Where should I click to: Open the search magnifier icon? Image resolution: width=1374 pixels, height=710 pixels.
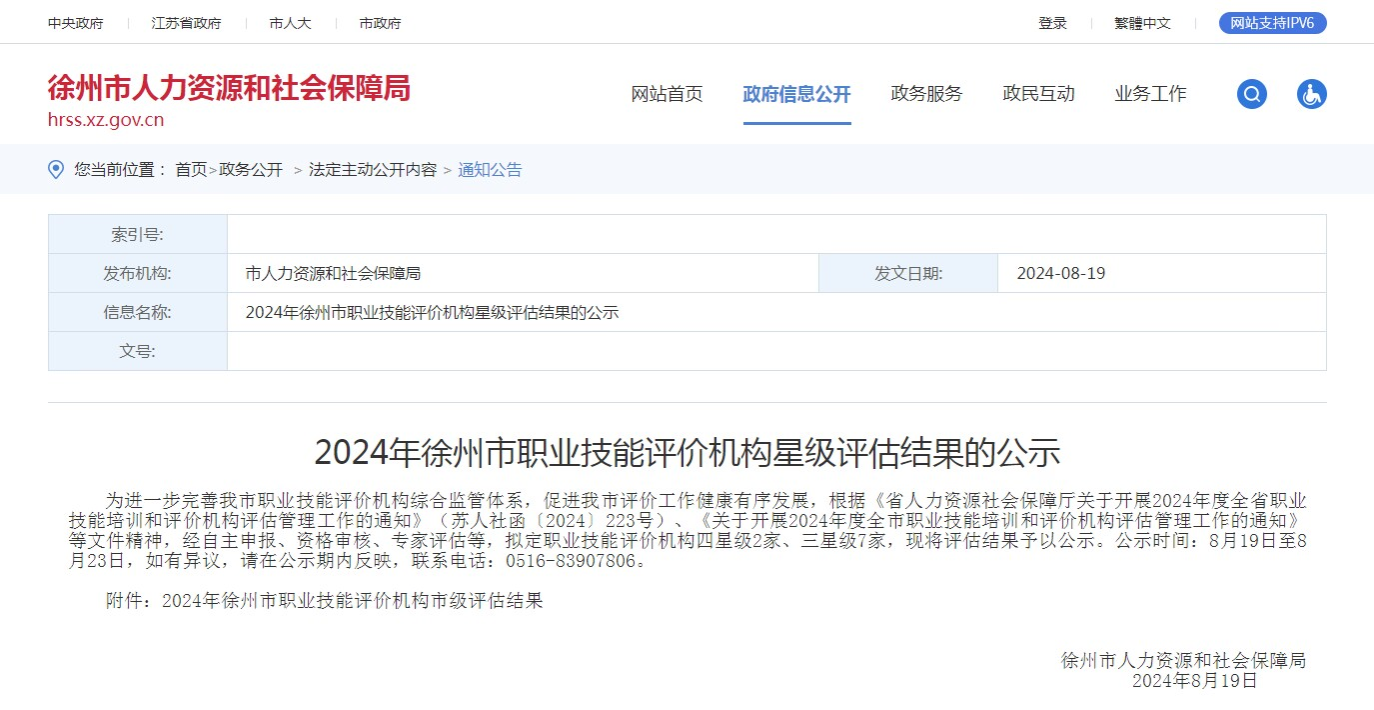(x=1252, y=95)
